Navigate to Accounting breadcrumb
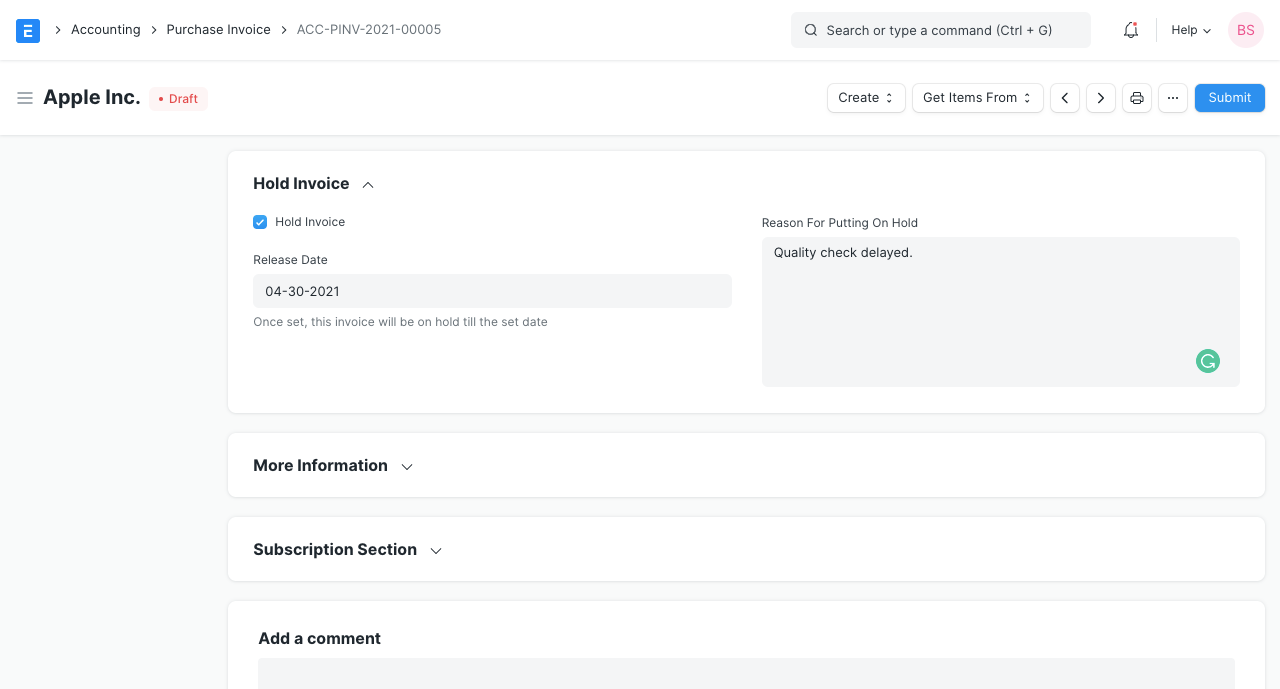Viewport: 1280px width, 689px height. click(x=105, y=30)
